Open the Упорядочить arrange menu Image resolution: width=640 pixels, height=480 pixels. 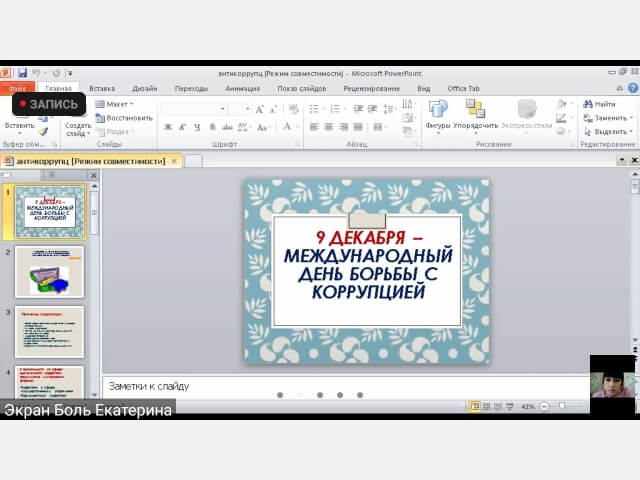pos(476,116)
